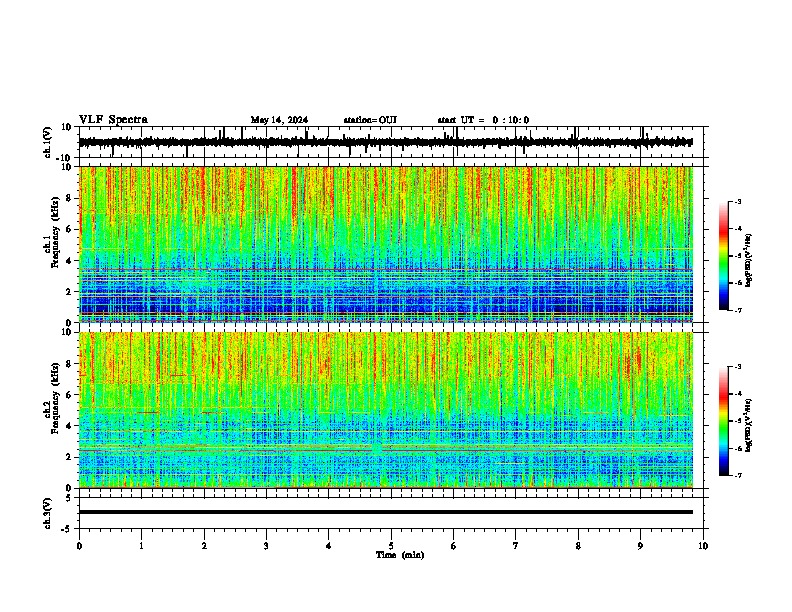The height and width of the screenshot is (612, 792).
Task: Click the ch.1 color scale log(PSD) unit label
Action: pos(749,260)
